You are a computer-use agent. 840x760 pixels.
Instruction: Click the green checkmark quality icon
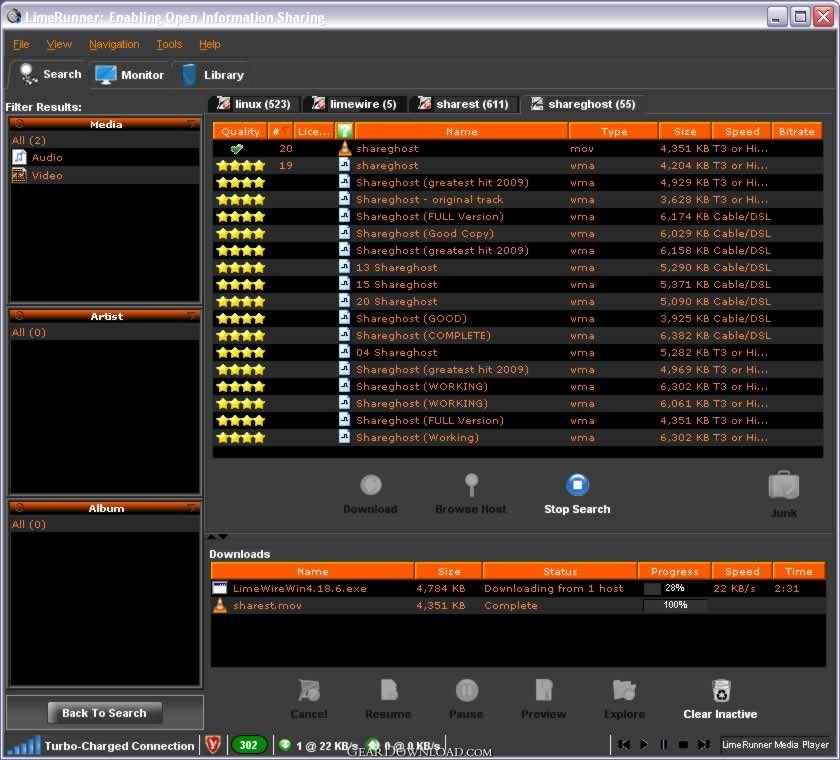236,148
